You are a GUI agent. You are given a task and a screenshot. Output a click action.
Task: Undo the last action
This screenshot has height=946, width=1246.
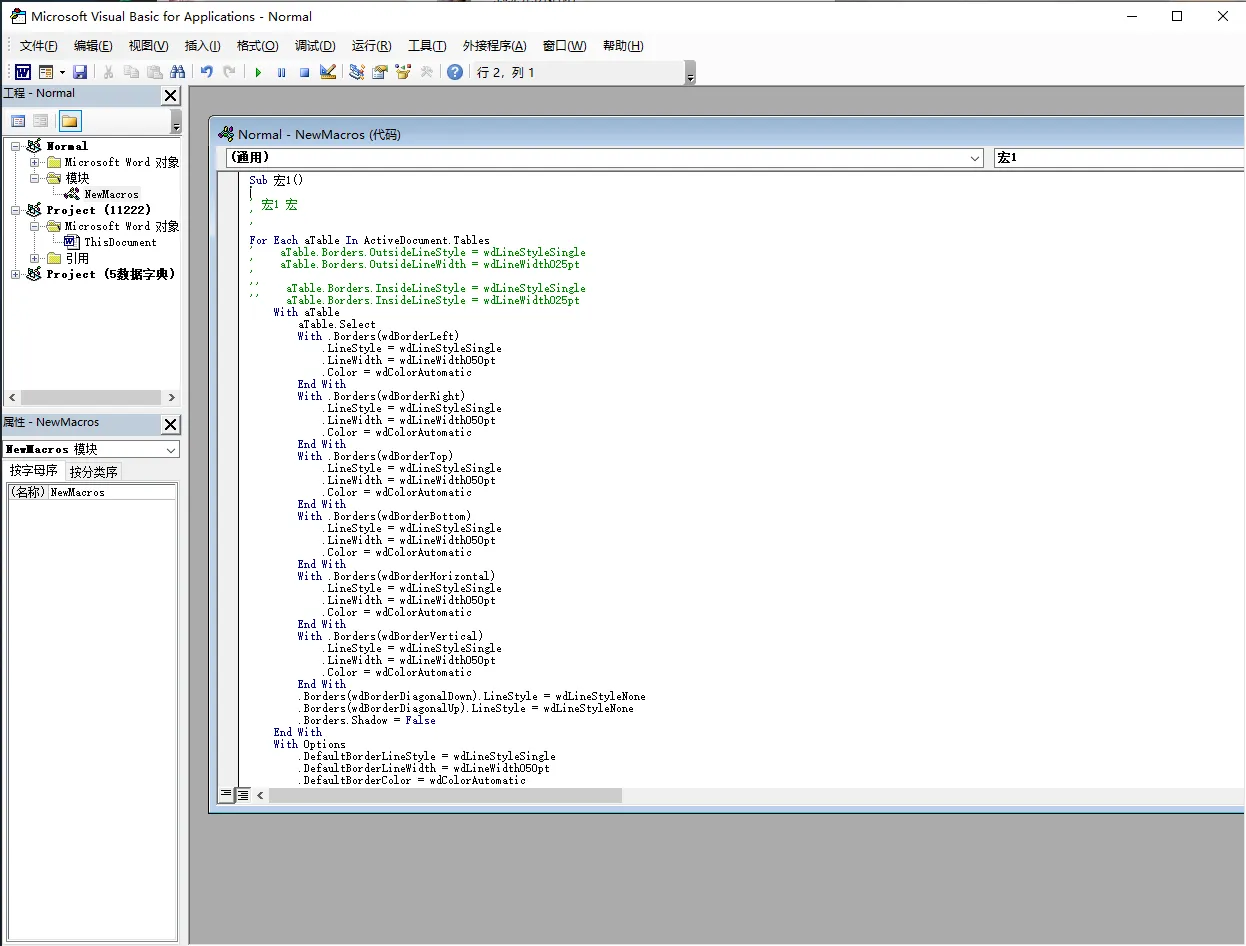coord(206,72)
